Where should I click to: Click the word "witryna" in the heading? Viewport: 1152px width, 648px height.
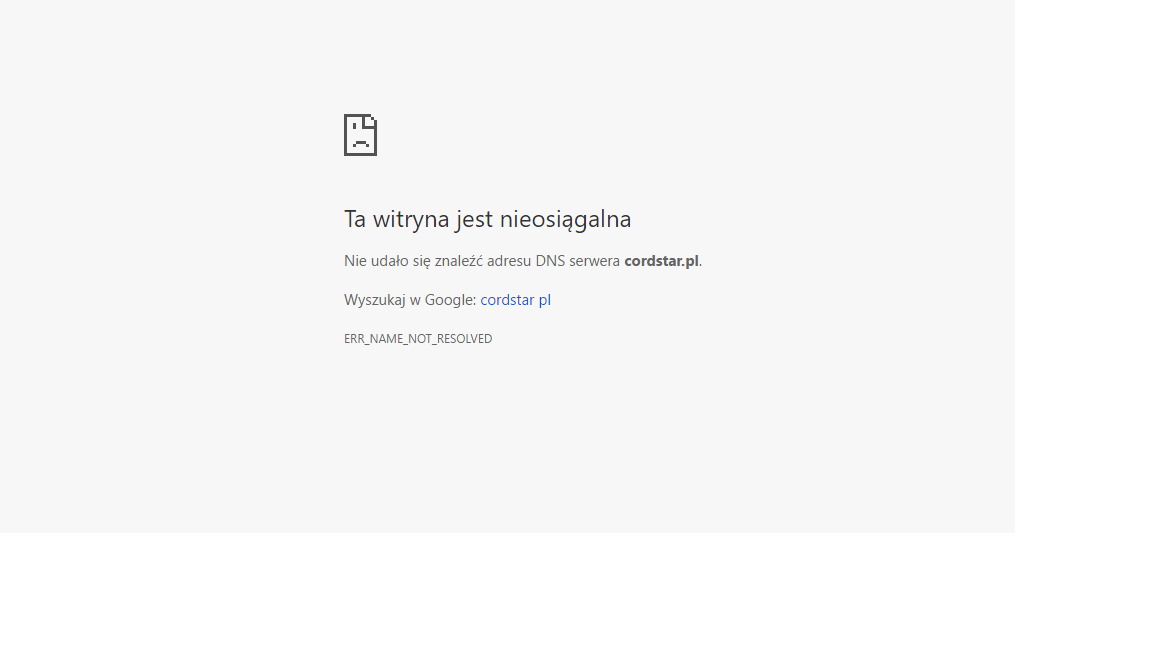(x=411, y=220)
